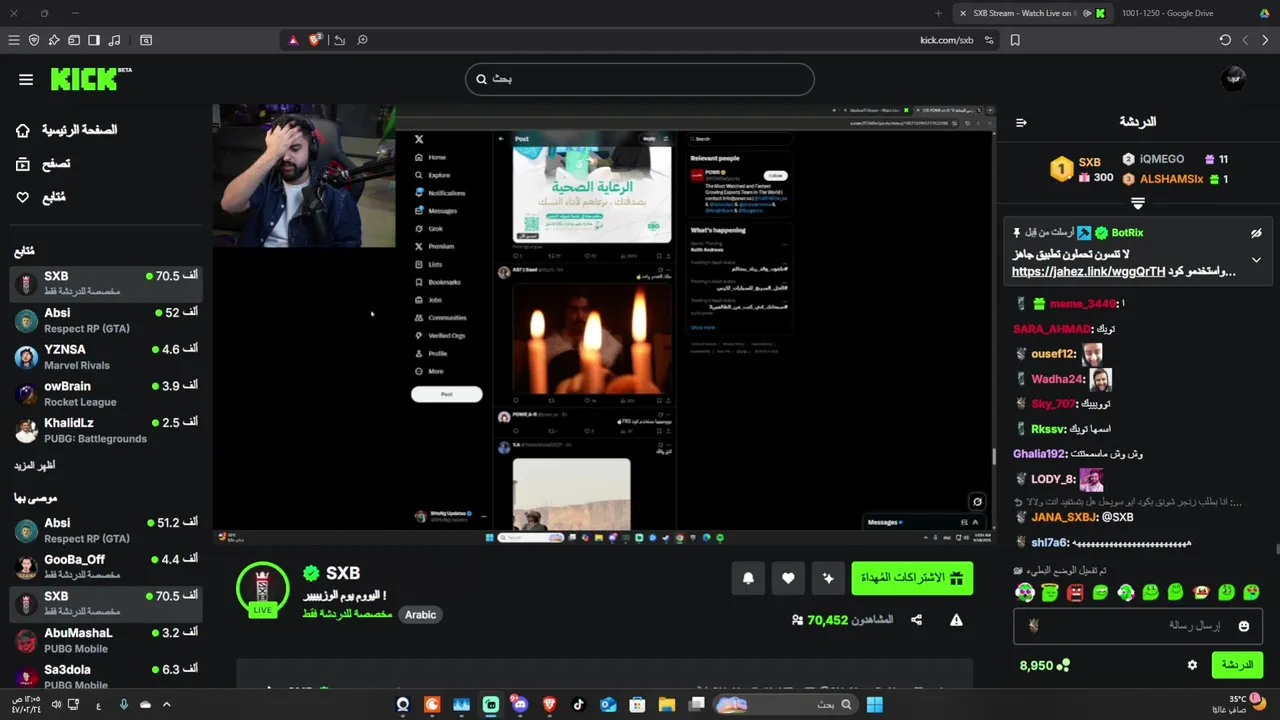Open the تصفح browse page
1280x720 pixels.
coord(42,164)
